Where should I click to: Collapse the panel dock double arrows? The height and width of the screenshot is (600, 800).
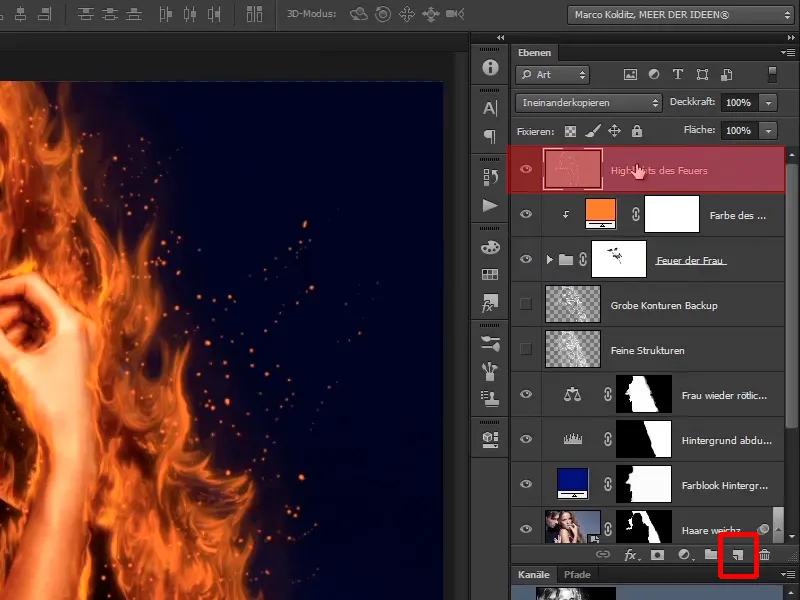point(791,37)
